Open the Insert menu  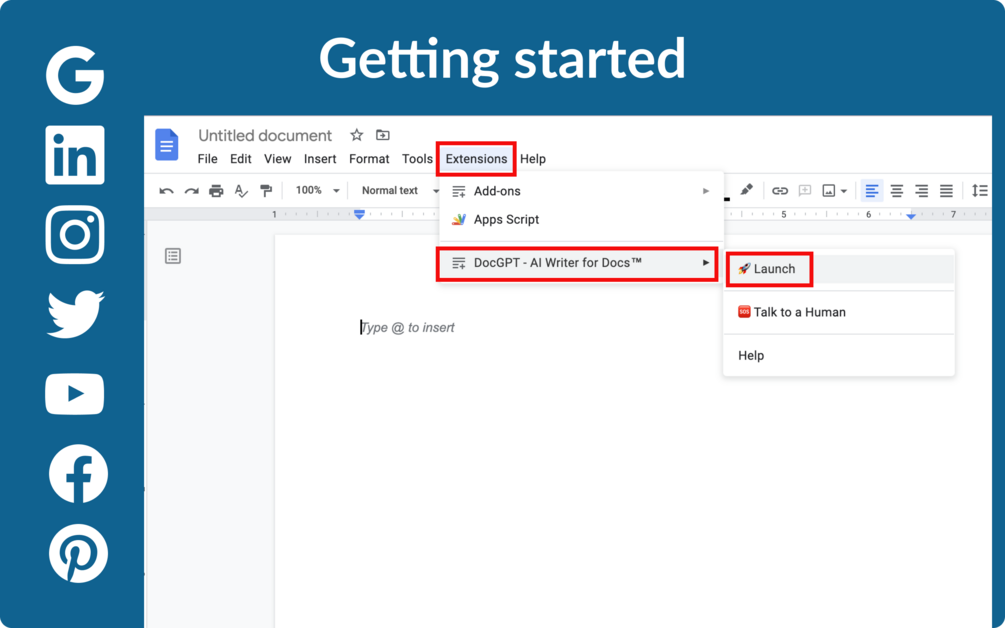[320, 159]
